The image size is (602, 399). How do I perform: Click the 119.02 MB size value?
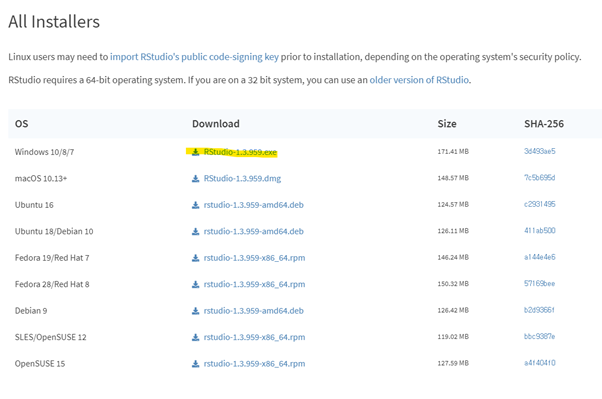point(453,337)
